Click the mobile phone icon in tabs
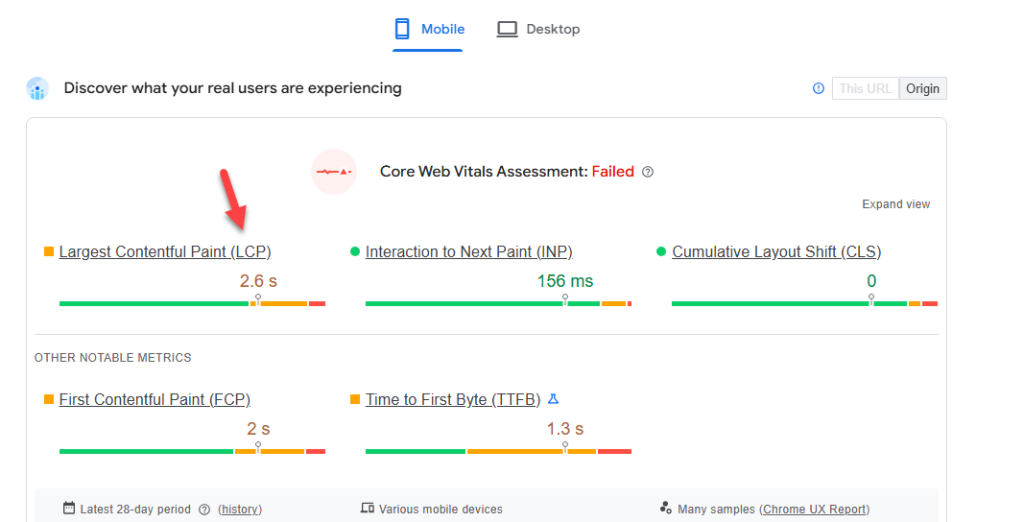Screen dimensions: 1024x522 pos(402,29)
